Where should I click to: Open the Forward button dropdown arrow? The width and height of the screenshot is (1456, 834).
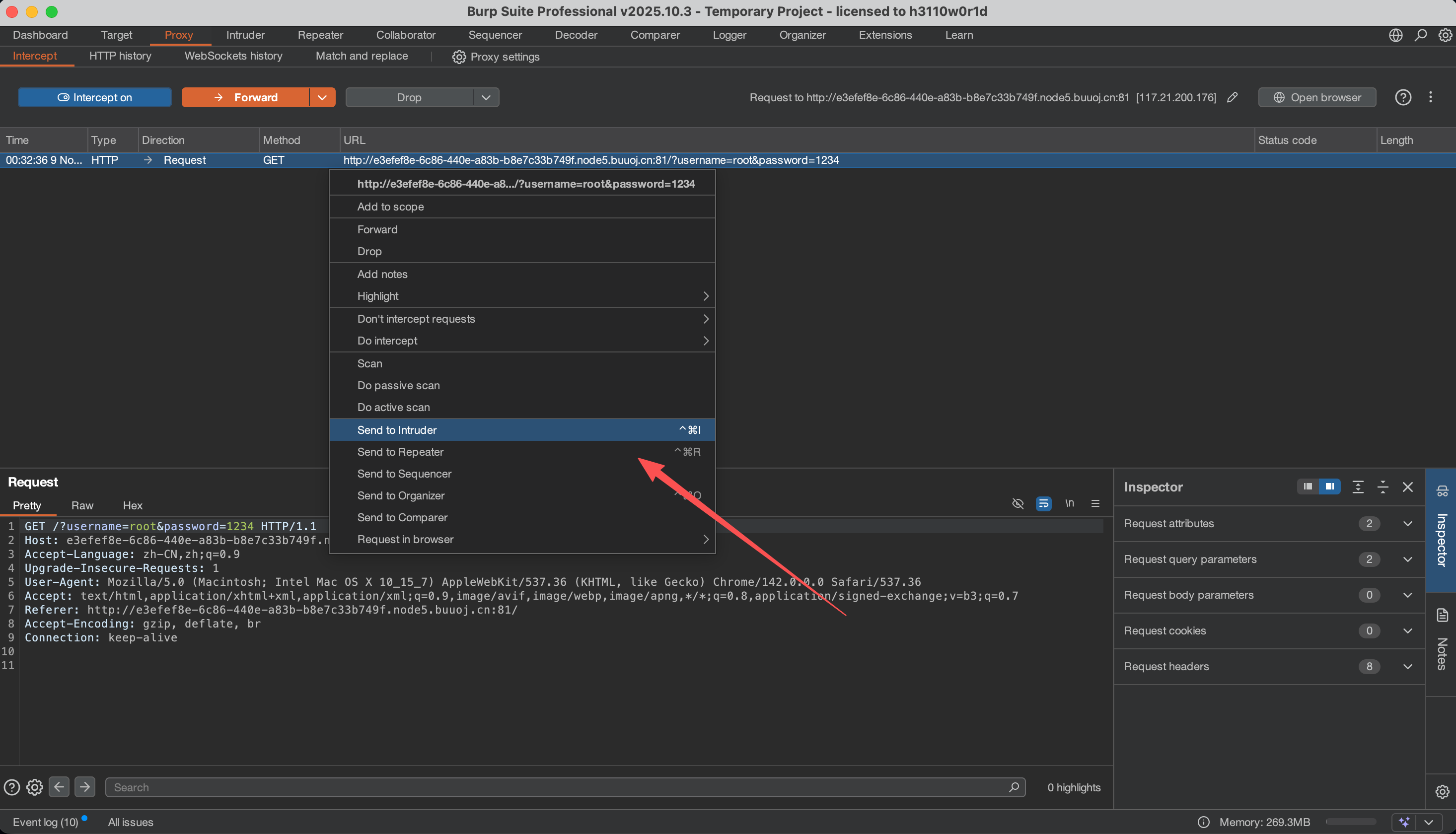coord(322,97)
